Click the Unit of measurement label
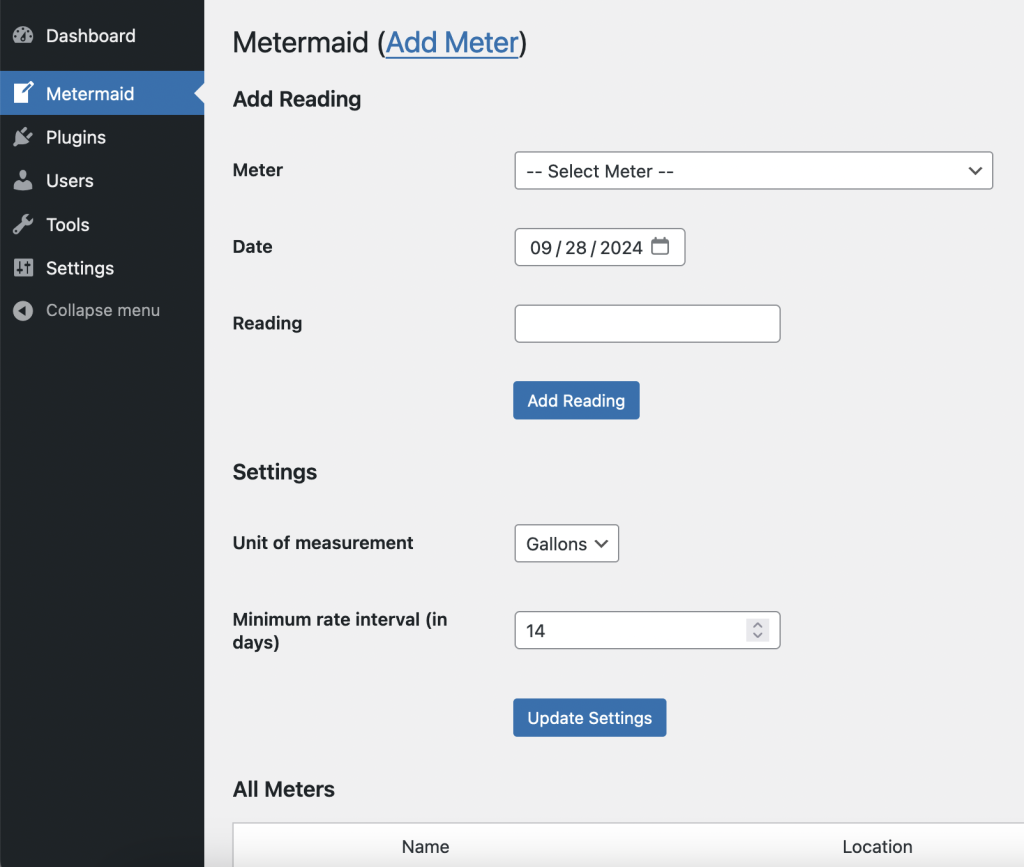The image size is (1024, 867). click(x=323, y=543)
